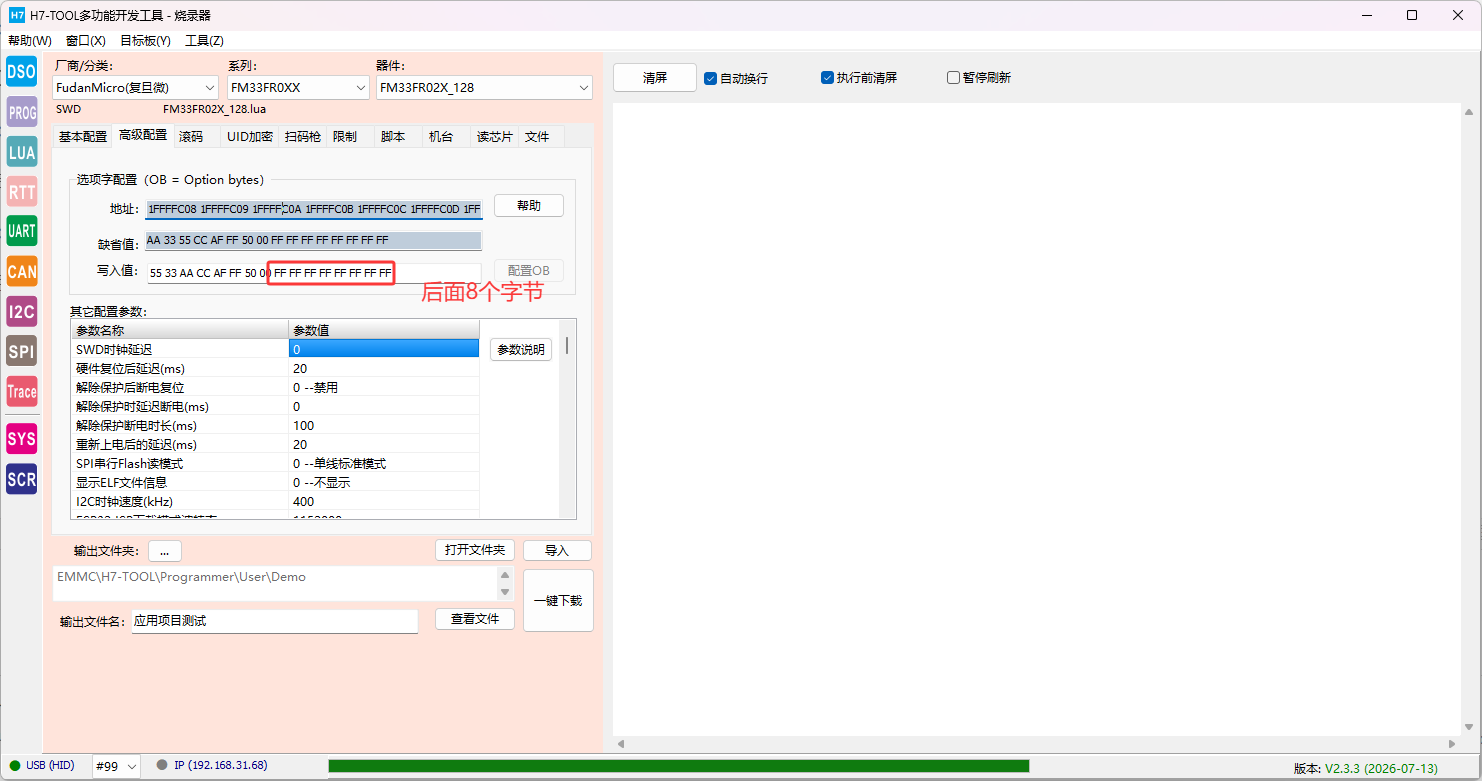Click the 写入值 option bytes input field
The height and width of the screenshot is (781, 1482).
[314, 273]
